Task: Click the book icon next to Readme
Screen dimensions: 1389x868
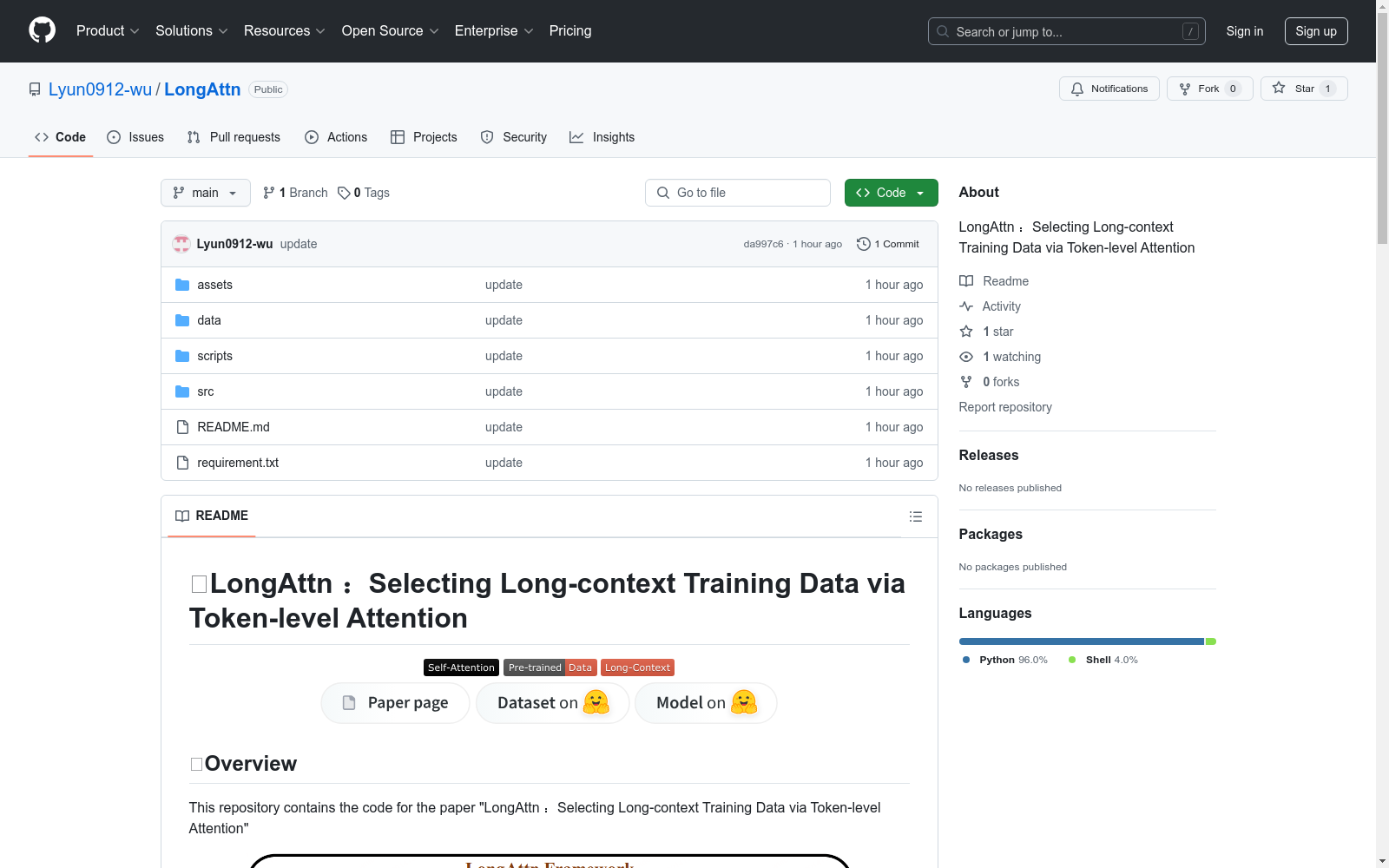Action: tap(966, 281)
